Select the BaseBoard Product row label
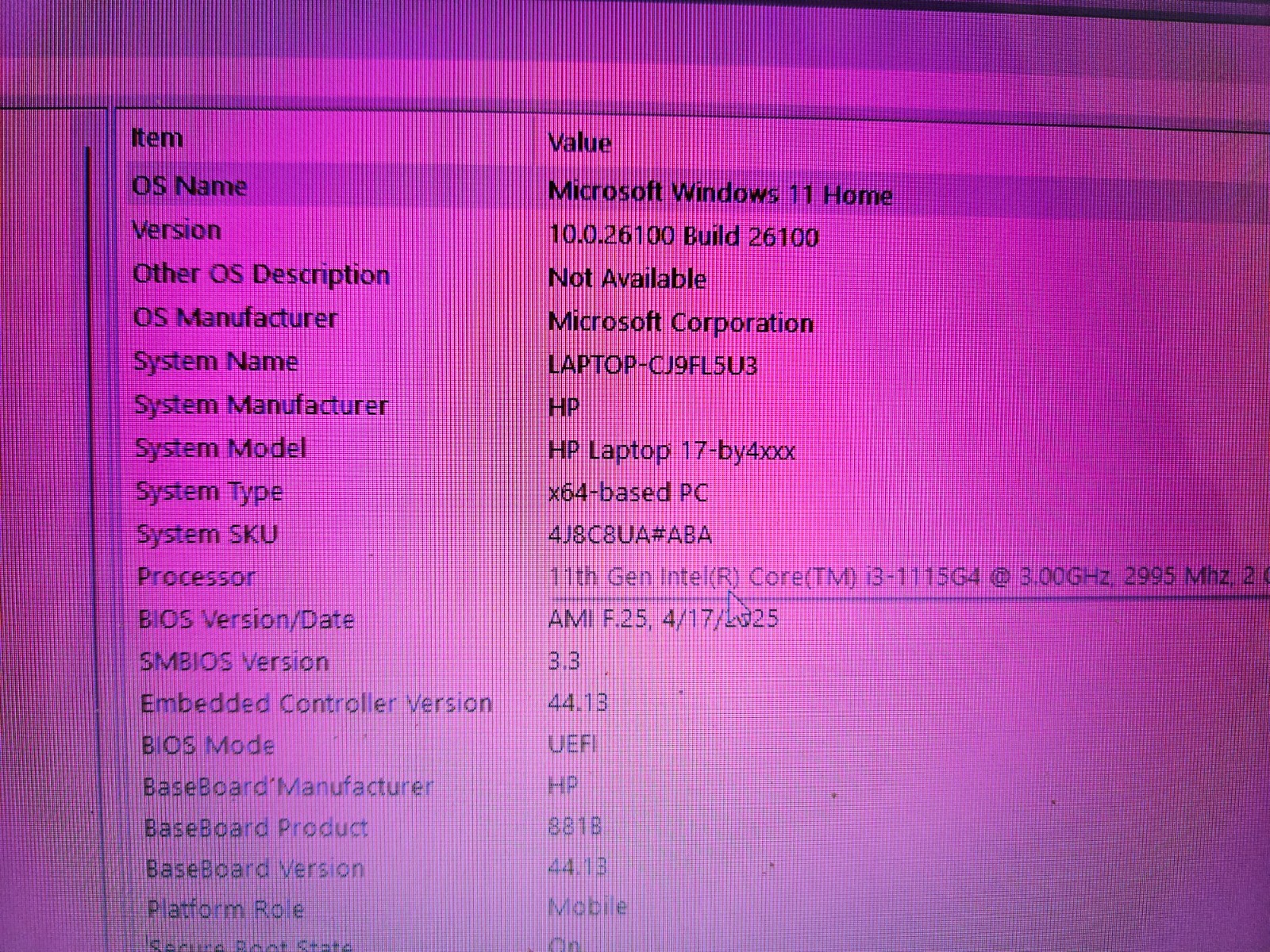Viewport: 1270px width, 952px height. point(256,828)
